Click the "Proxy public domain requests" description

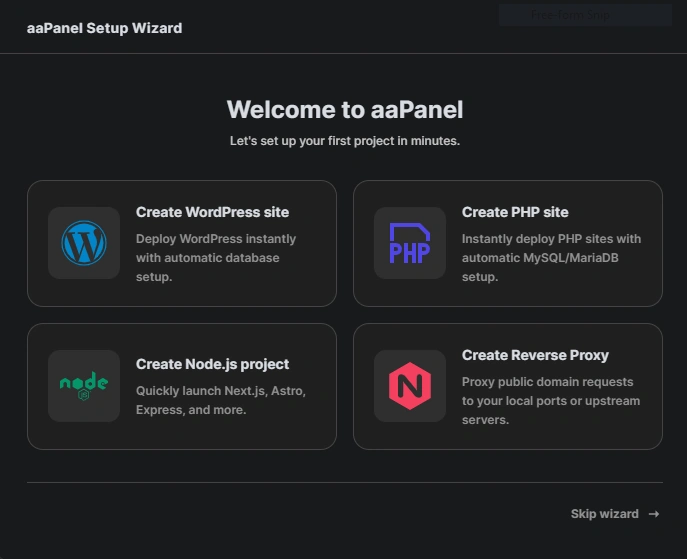pos(551,400)
